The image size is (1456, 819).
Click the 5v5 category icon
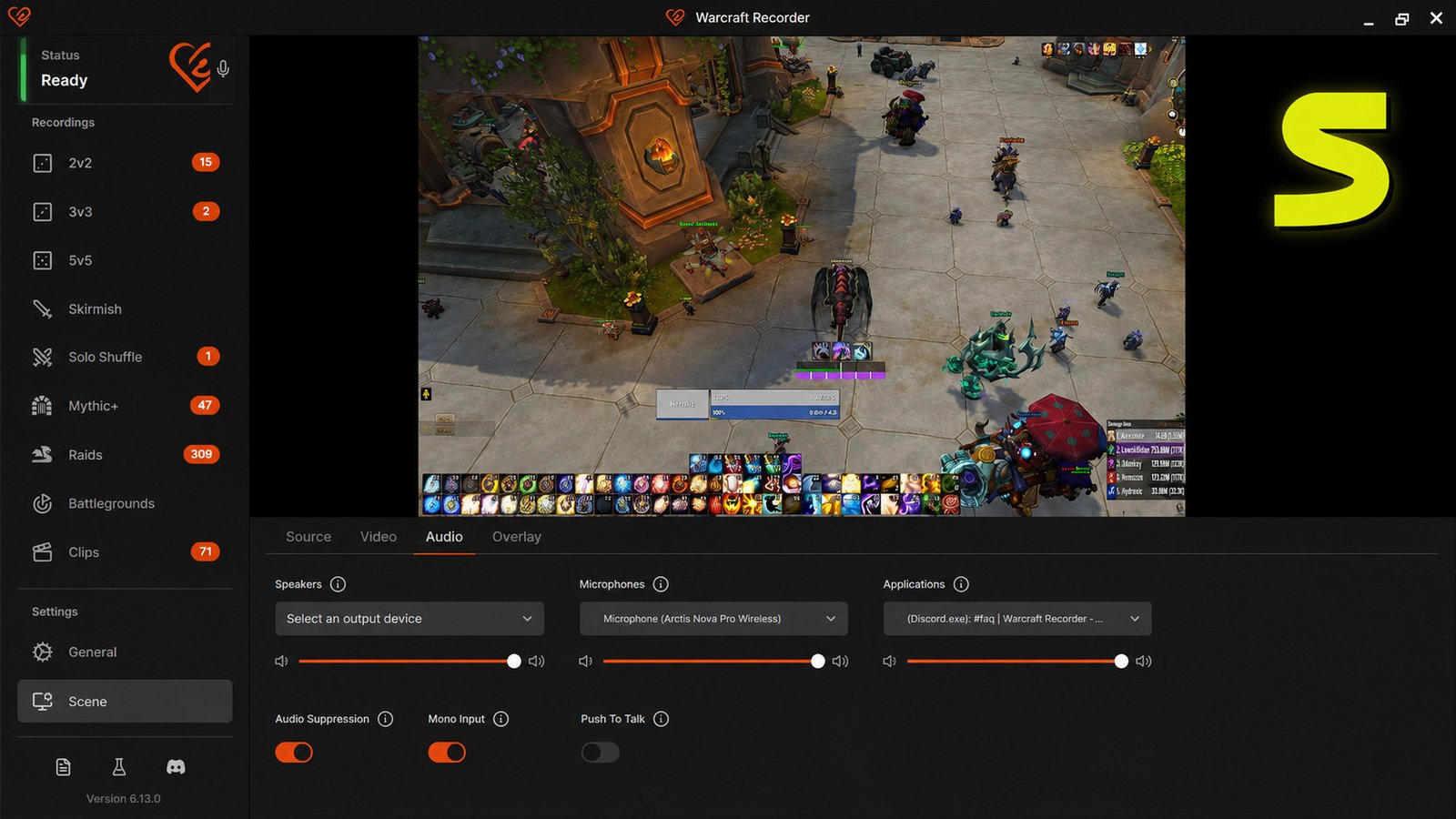click(43, 260)
